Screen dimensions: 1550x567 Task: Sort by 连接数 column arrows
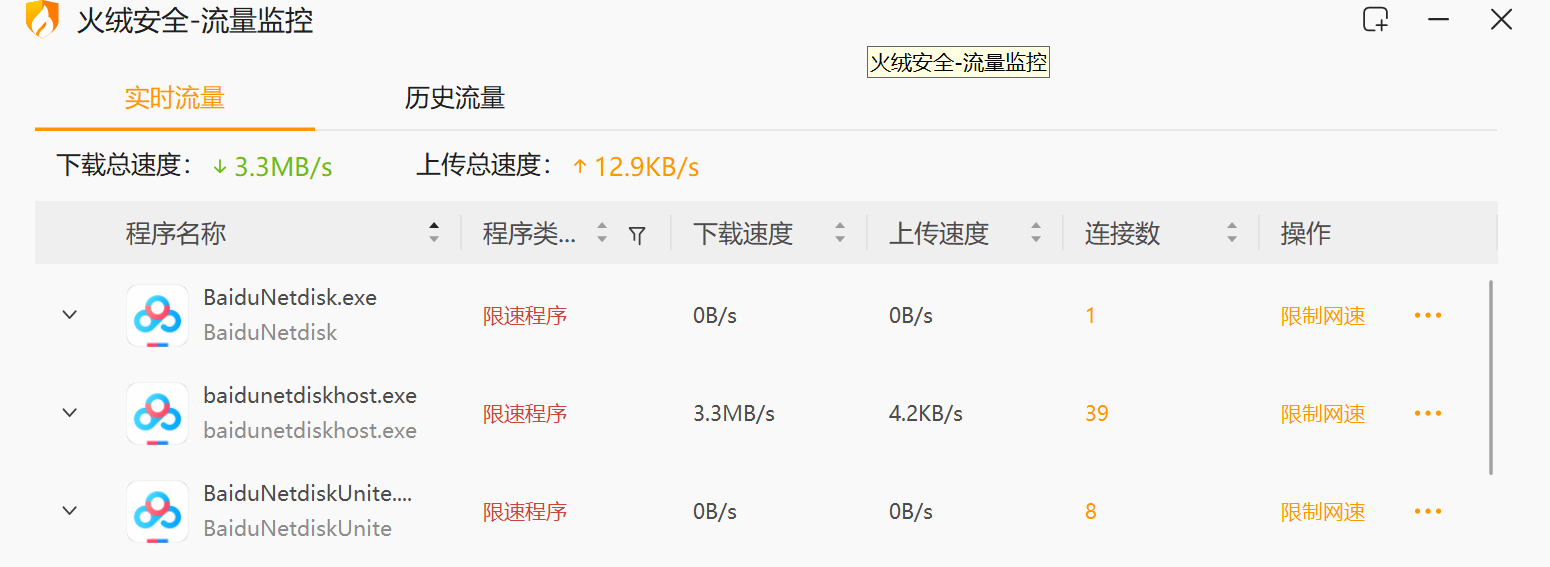(x=1232, y=233)
